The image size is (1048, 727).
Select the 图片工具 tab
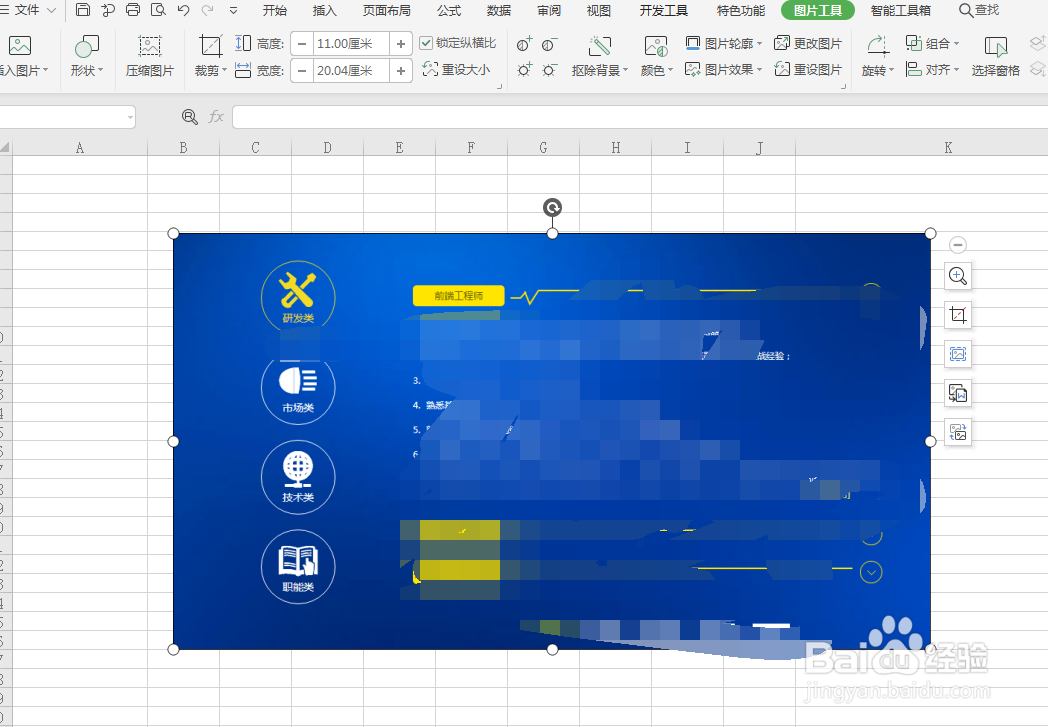(817, 10)
